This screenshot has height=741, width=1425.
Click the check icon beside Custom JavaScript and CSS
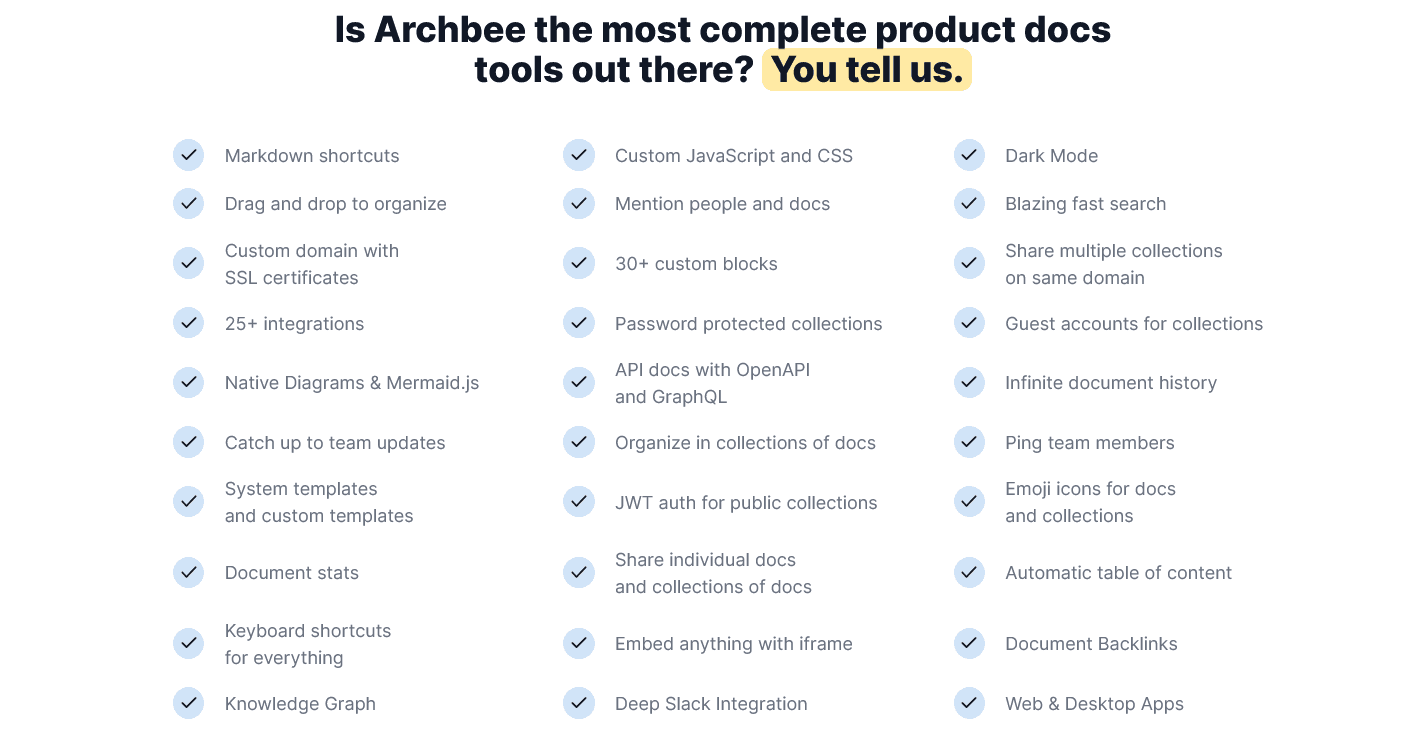click(x=579, y=155)
